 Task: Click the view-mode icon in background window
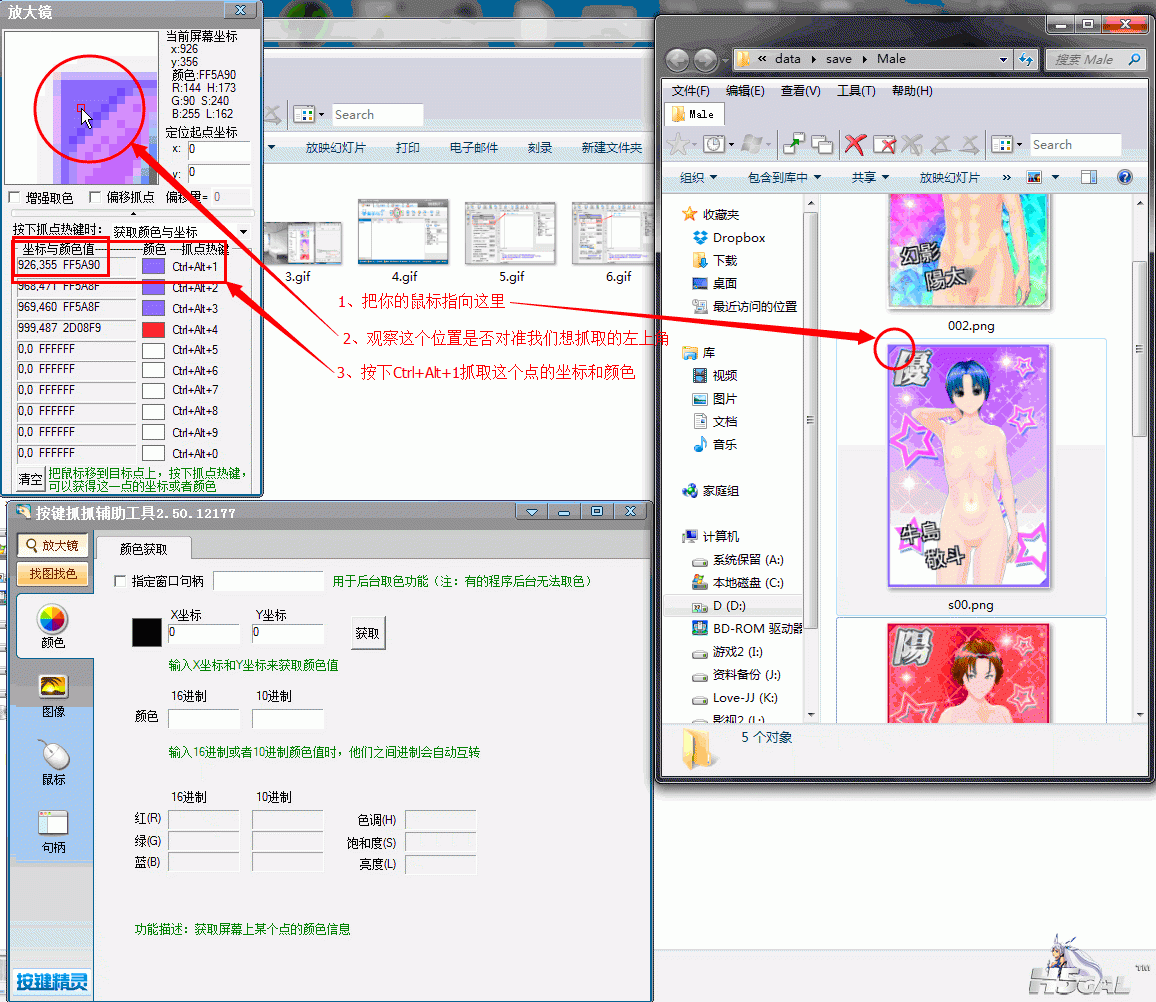tap(304, 114)
